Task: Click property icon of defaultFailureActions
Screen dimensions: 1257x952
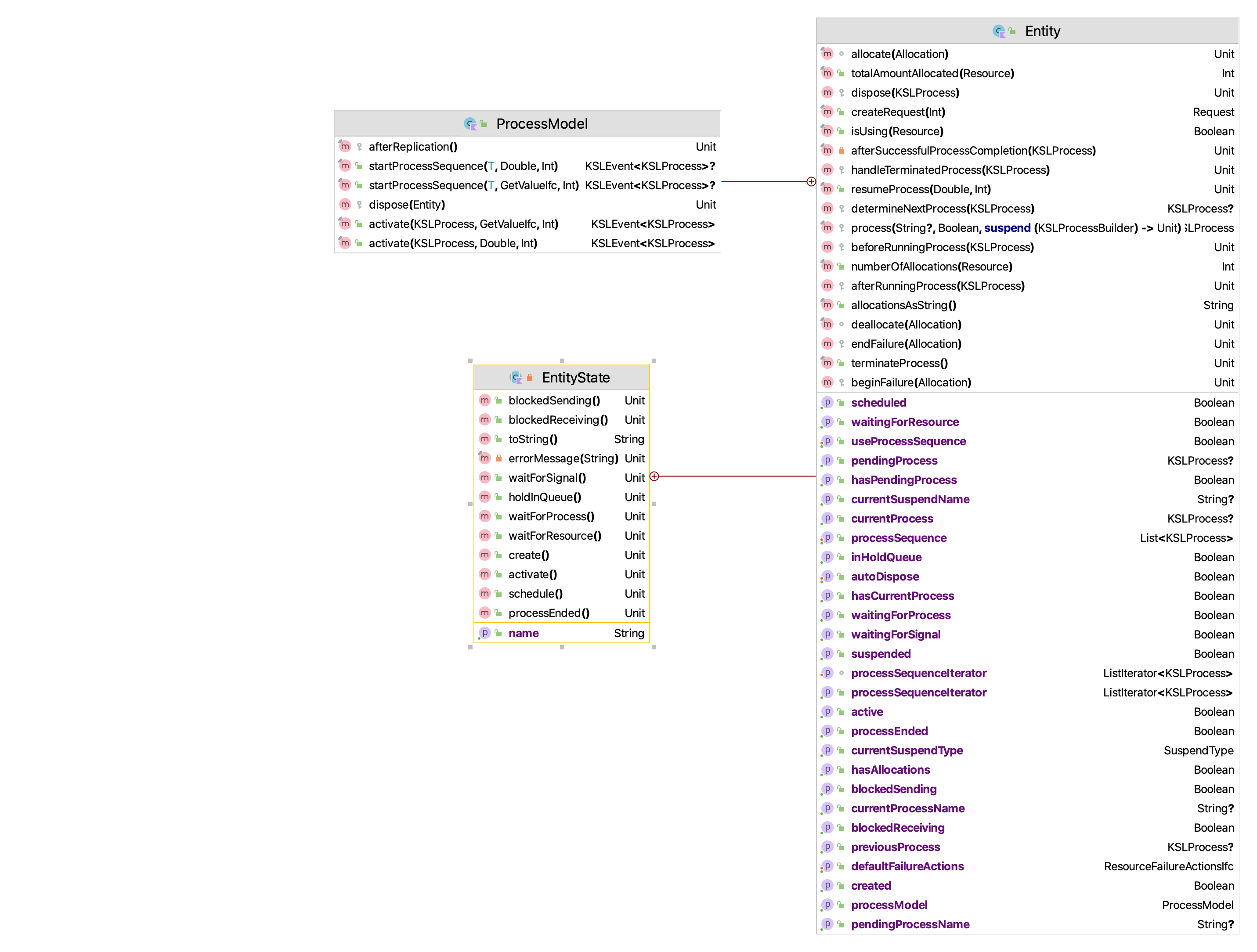Action: coord(827,866)
